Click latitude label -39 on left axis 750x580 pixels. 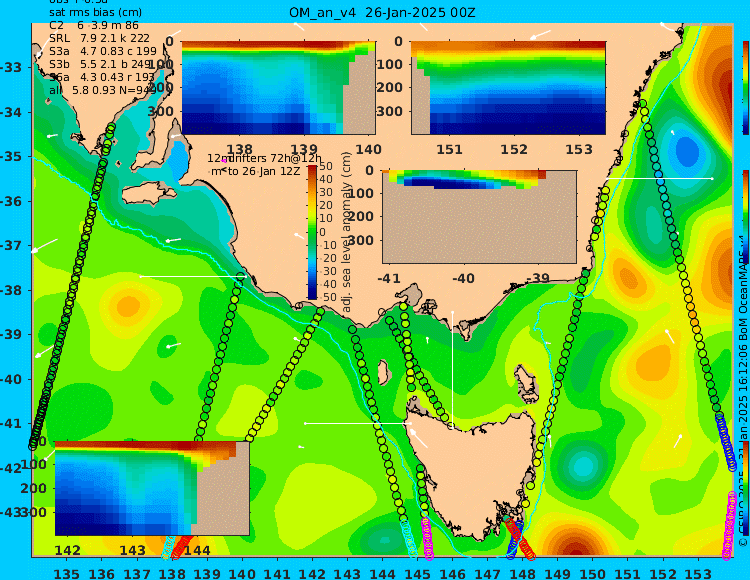(11, 334)
